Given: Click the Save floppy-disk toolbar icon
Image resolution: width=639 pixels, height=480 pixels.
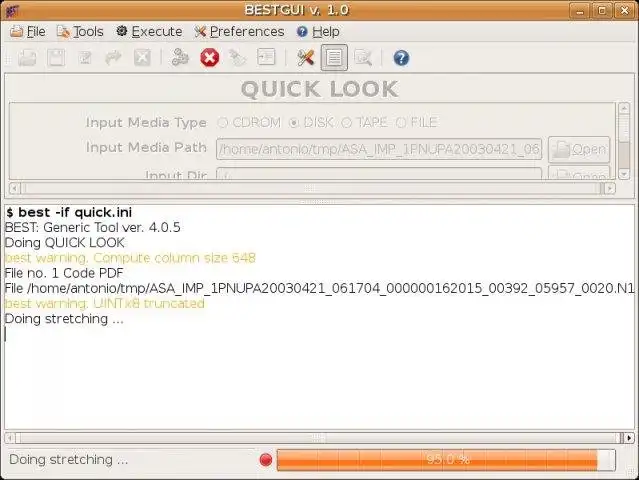Looking at the screenshot, I should [56, 58].
